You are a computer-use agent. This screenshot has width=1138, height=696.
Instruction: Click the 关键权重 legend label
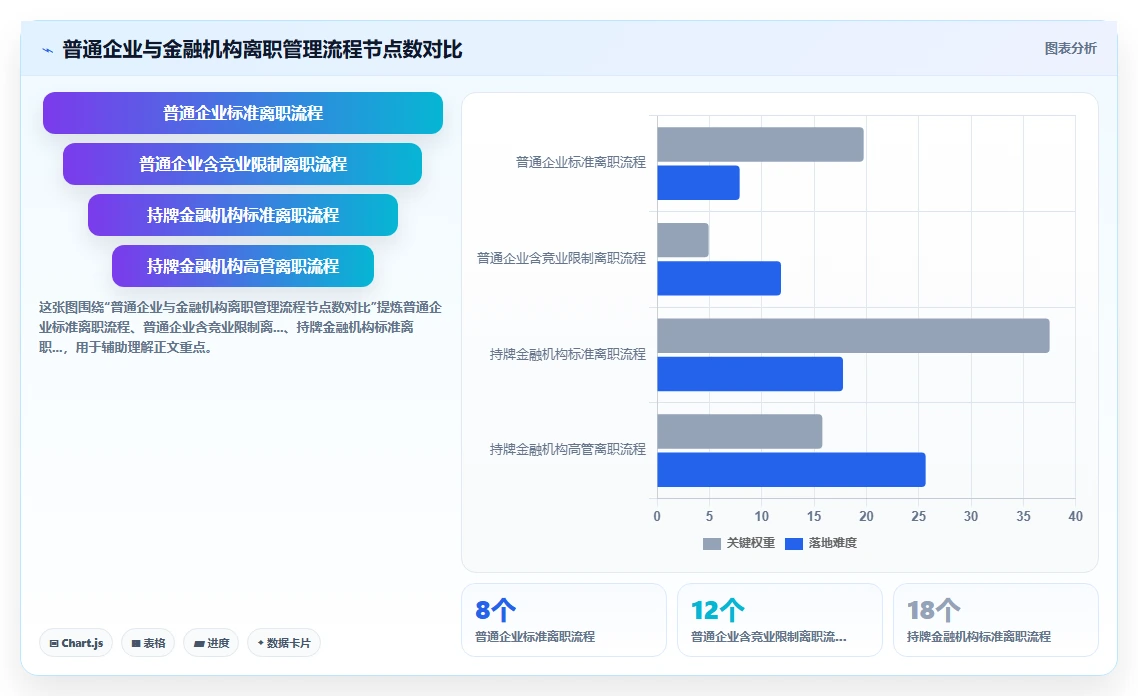point(750,543)
